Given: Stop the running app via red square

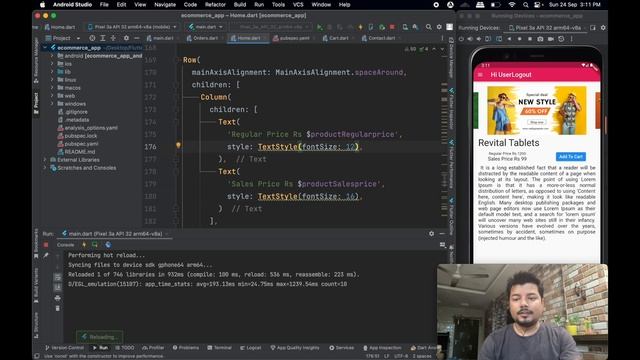Looking at the screenshot, I should pyautogui.click(x=392, y=27).
